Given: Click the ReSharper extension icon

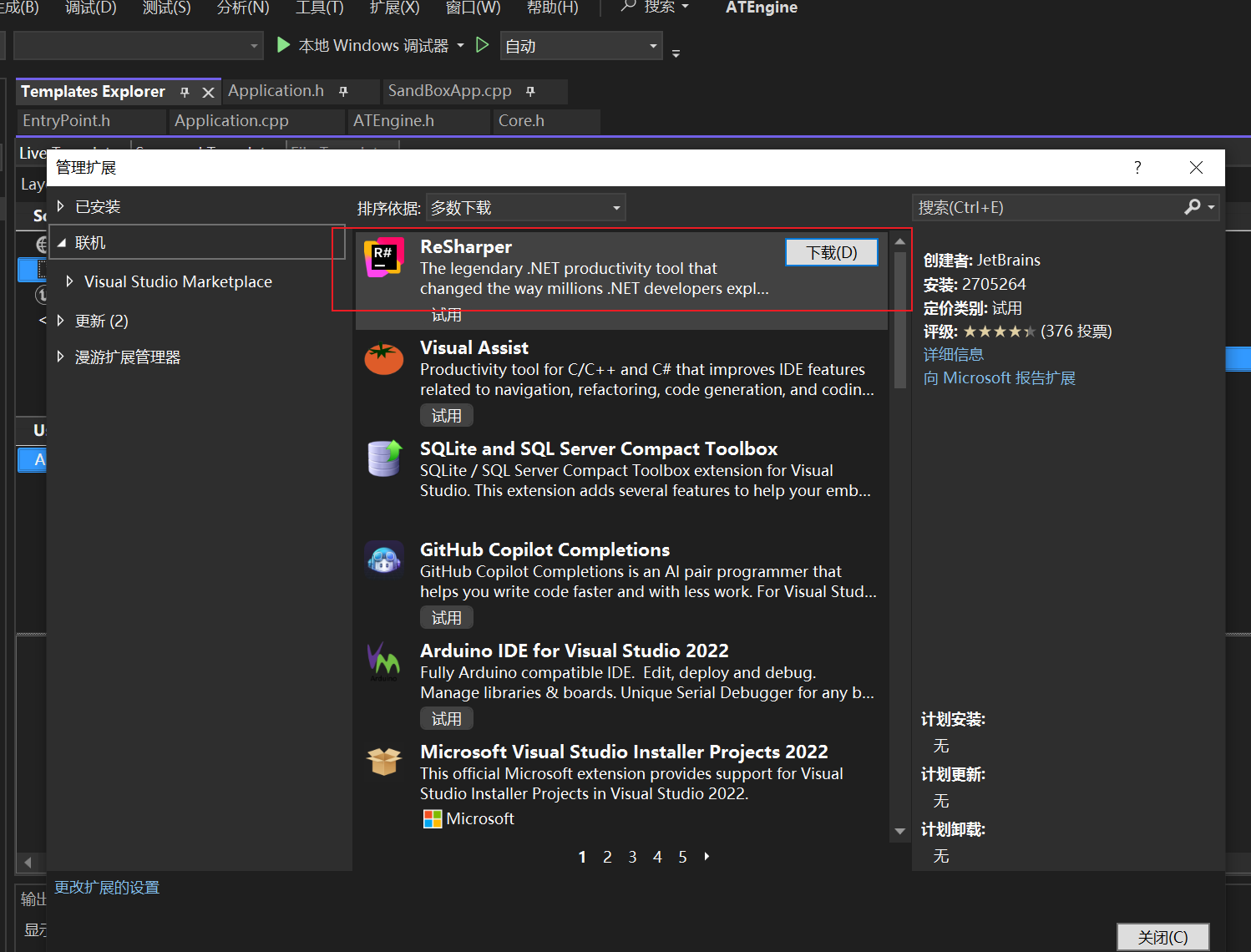Looking at the screenshot, I should coord(384,256).
